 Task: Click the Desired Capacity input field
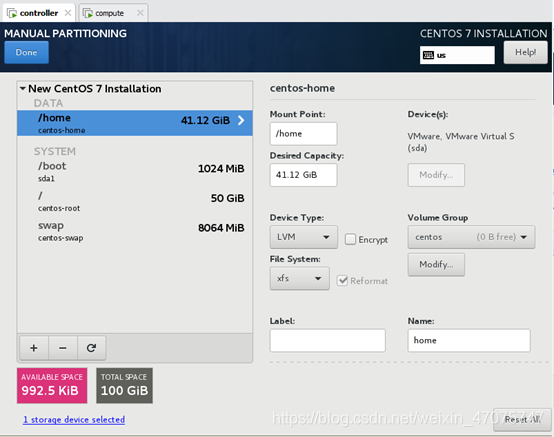click(303, 175)
